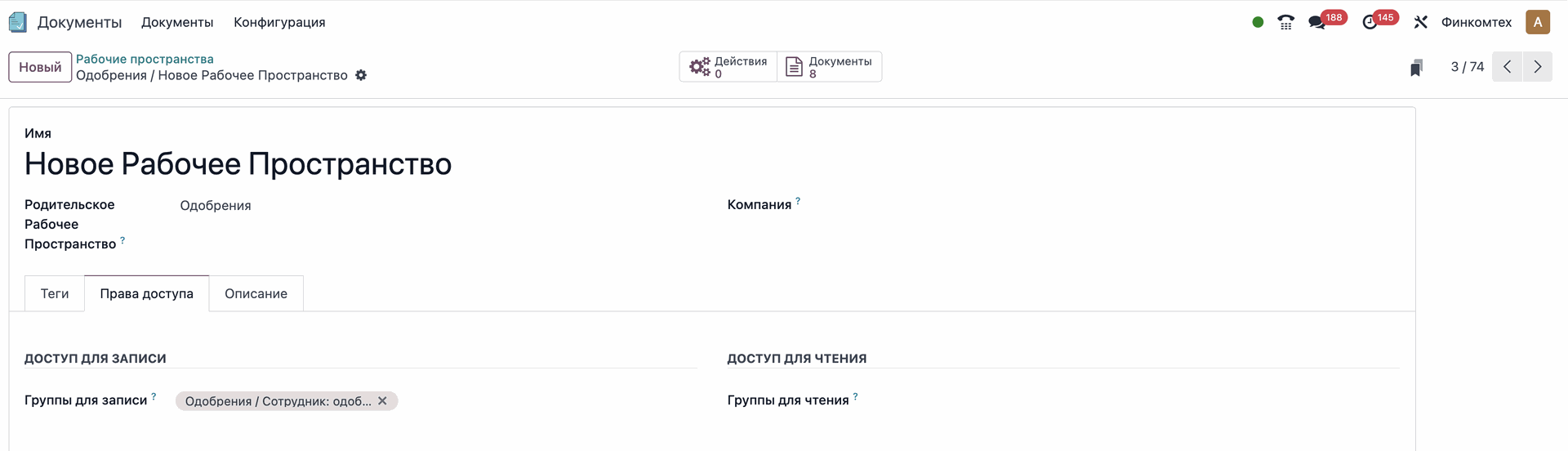Click the Documents app logo icon
The height and width of the screenshot is (451, 1568).
tap(18, 22)
